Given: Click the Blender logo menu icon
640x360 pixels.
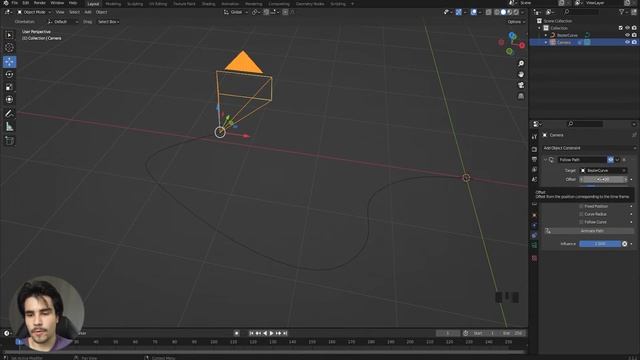Looking at the screenshot, I should point(6,3).
